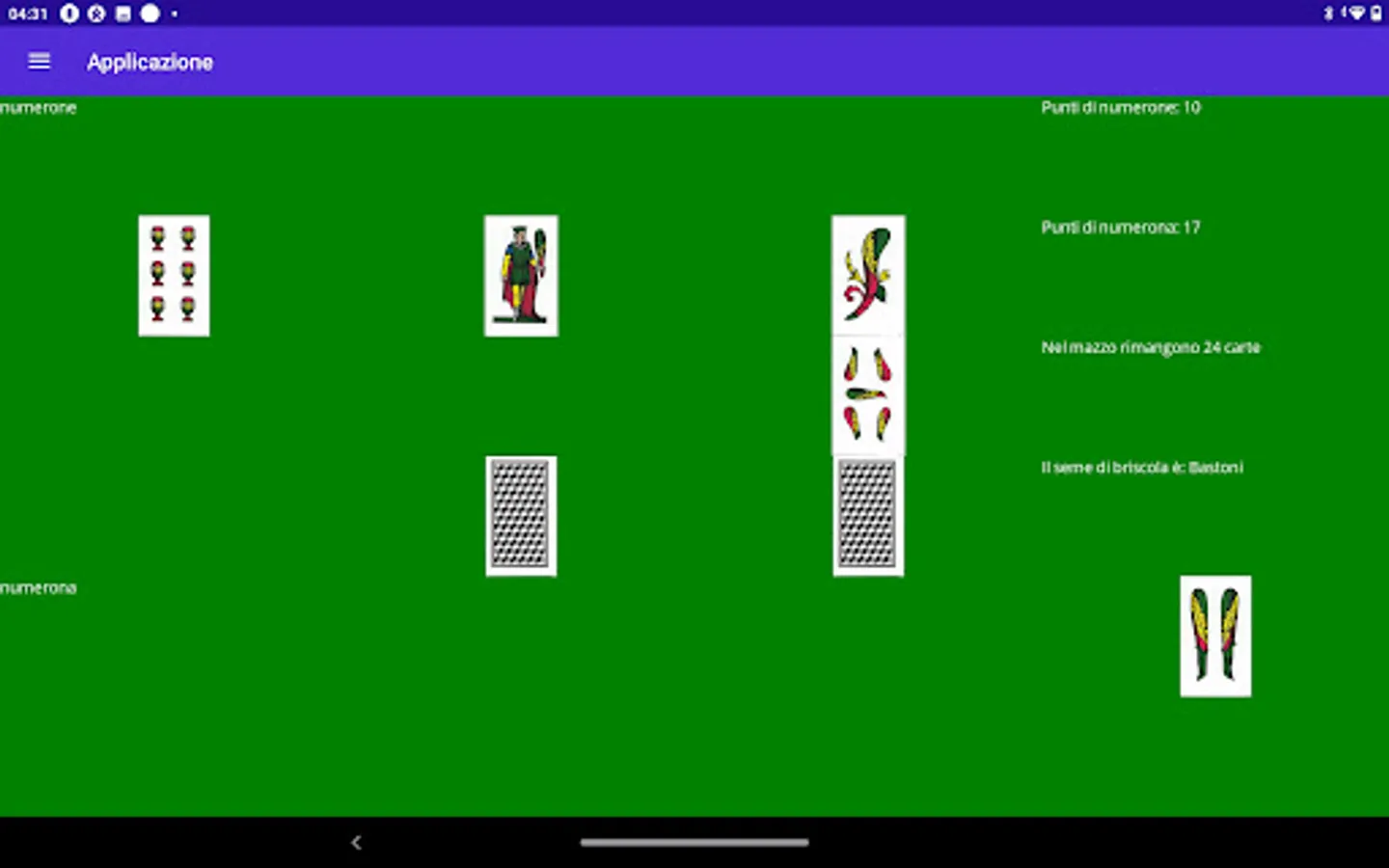Viewport: 1389px width, 868px height.
Task: Click the 'numerone' player label
Action: [38, 108]
